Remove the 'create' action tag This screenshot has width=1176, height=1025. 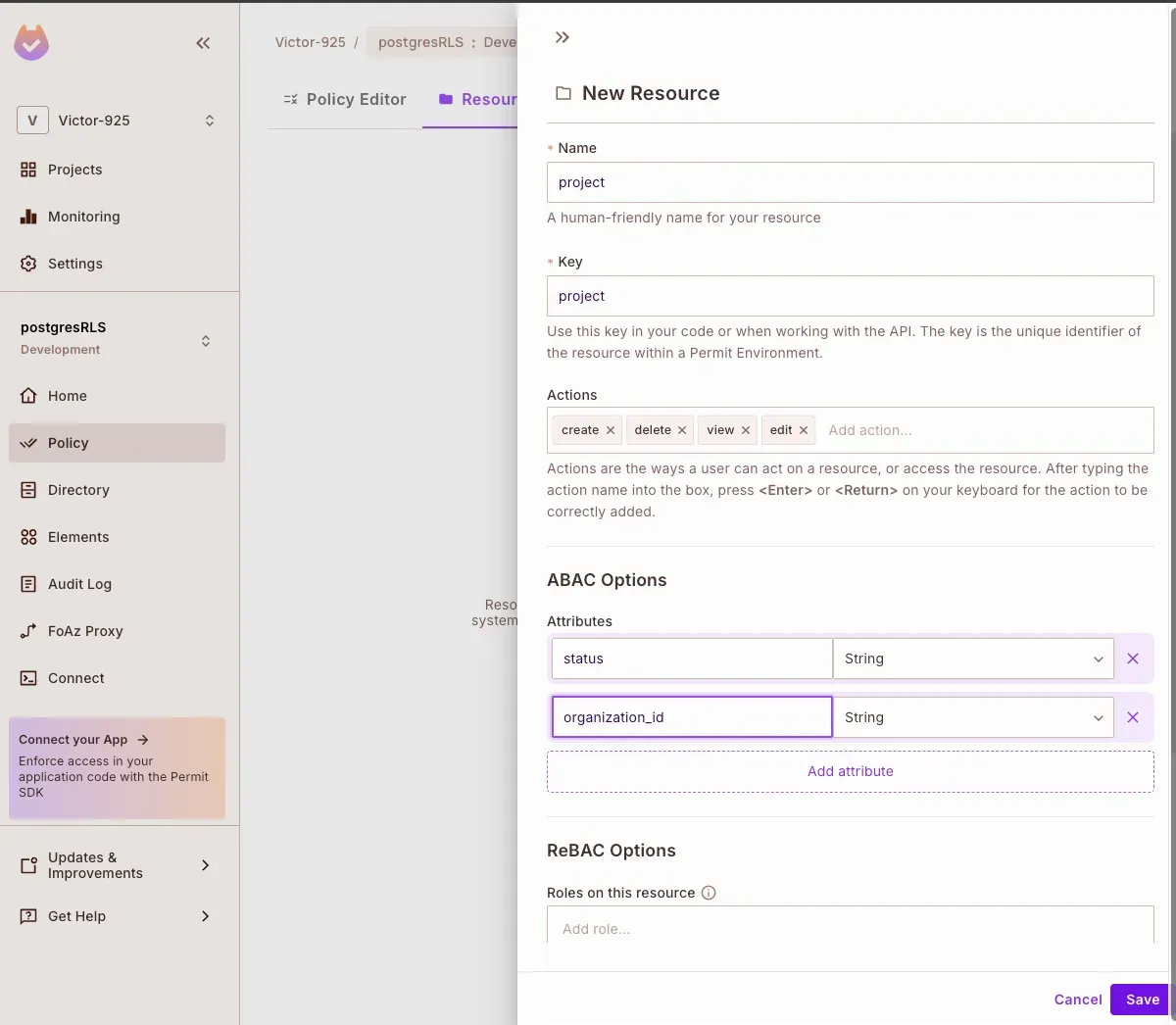(x=611, y=430)
